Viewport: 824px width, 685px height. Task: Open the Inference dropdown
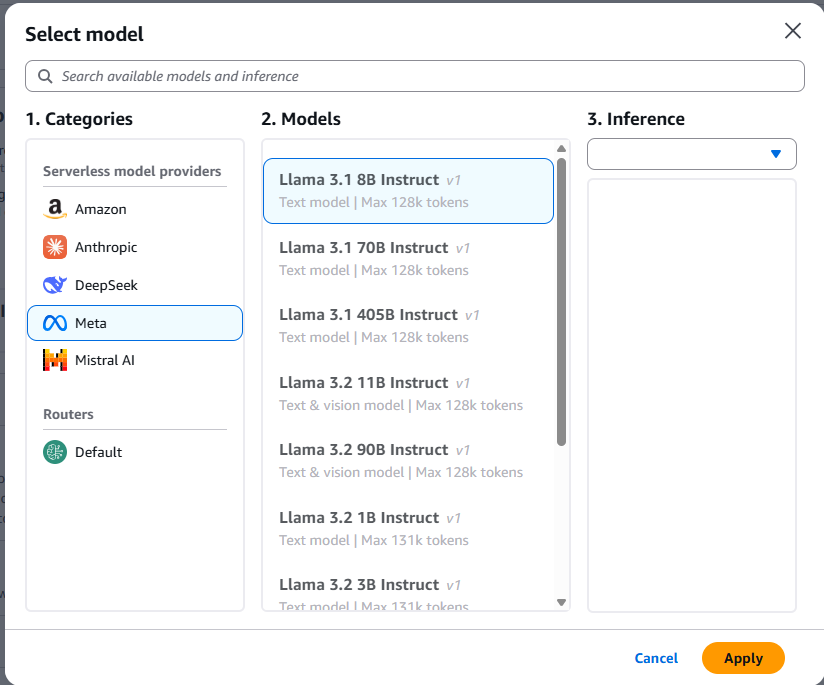(692, 154)
